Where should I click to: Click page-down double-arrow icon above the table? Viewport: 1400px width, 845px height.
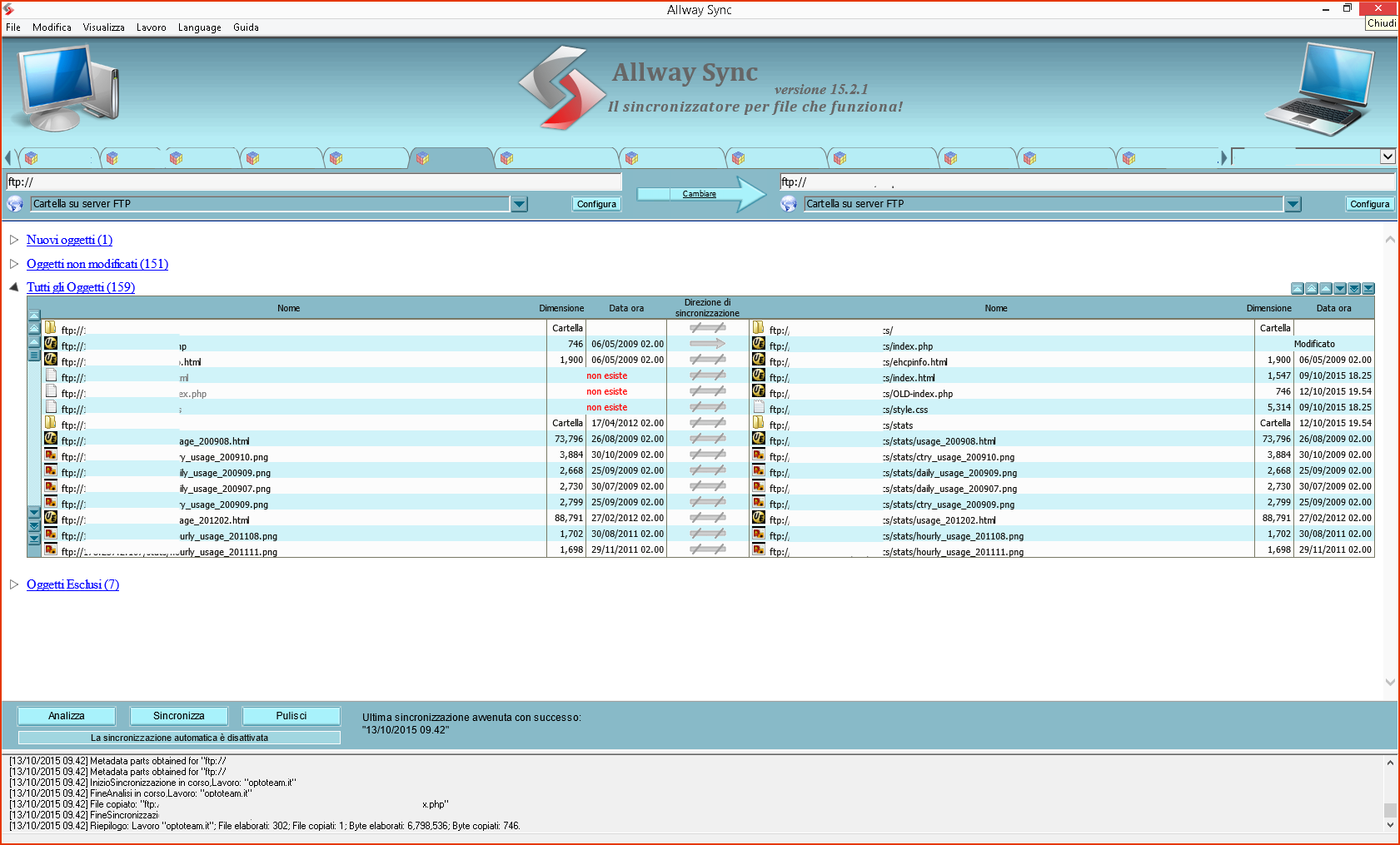1354,289
